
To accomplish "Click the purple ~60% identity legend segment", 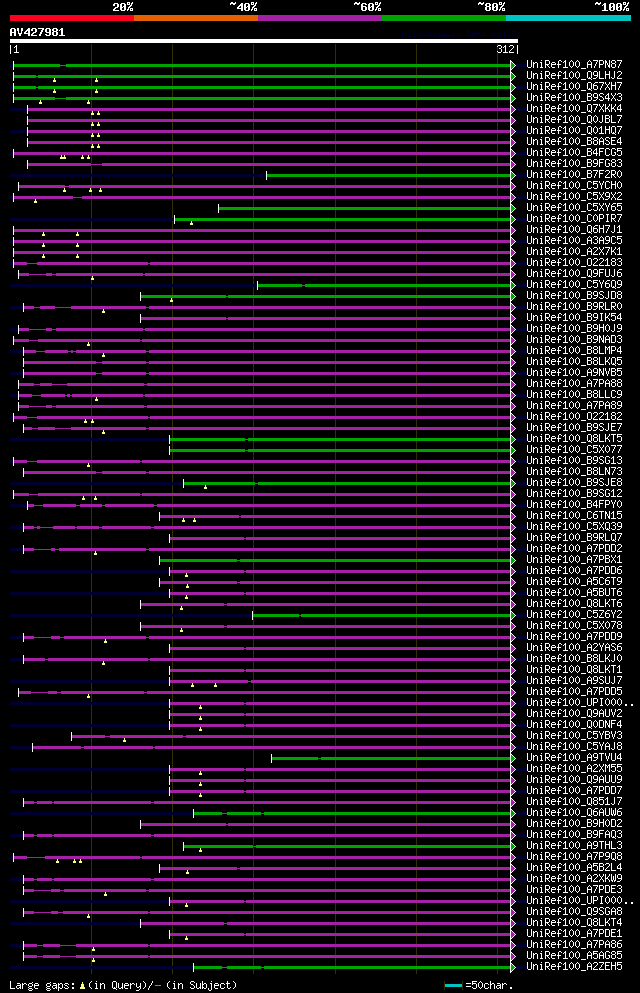I will [320, 18].
